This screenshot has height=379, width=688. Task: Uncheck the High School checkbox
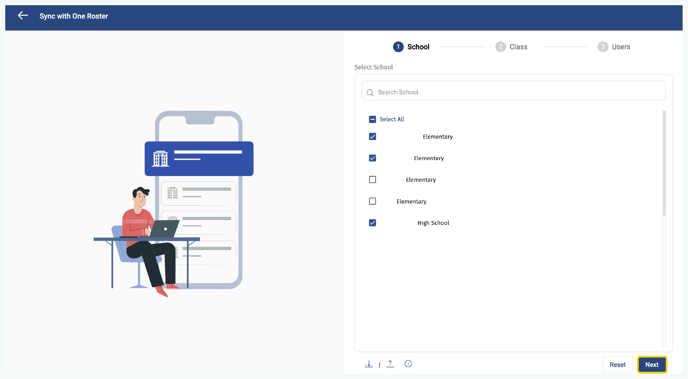(373, 223)
